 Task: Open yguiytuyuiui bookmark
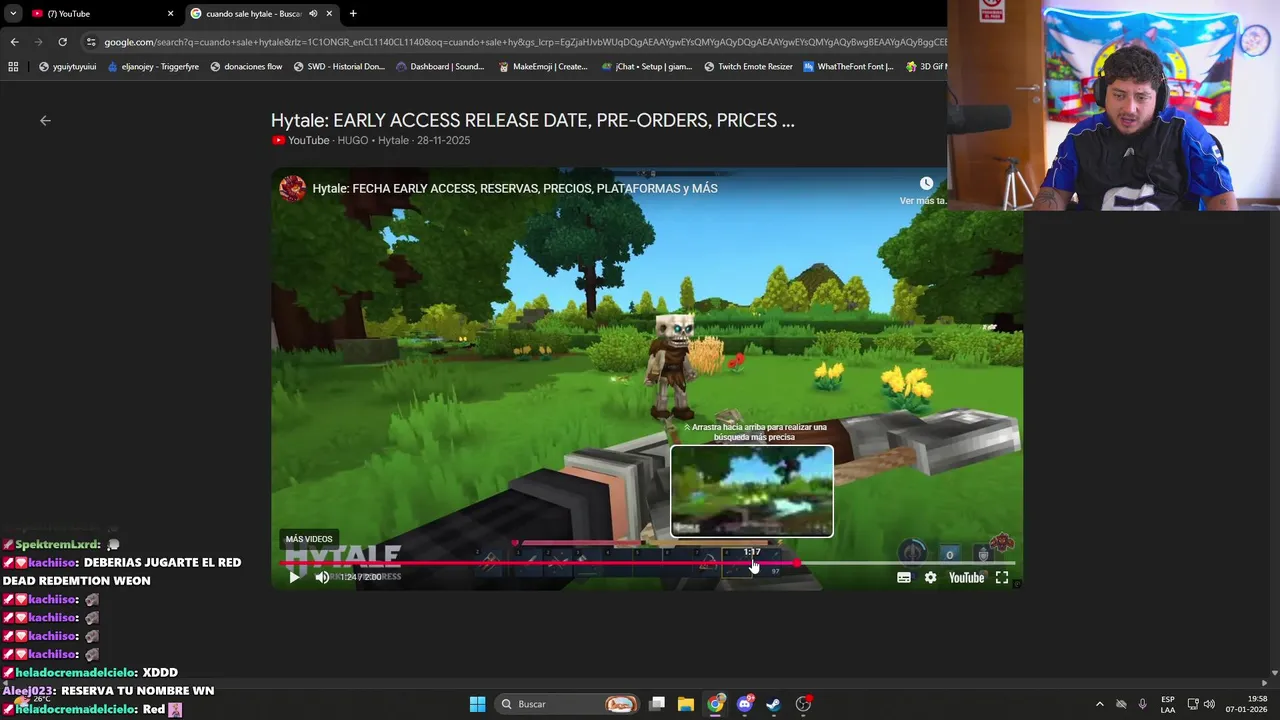pyautogui.click(x=67, y=67)
